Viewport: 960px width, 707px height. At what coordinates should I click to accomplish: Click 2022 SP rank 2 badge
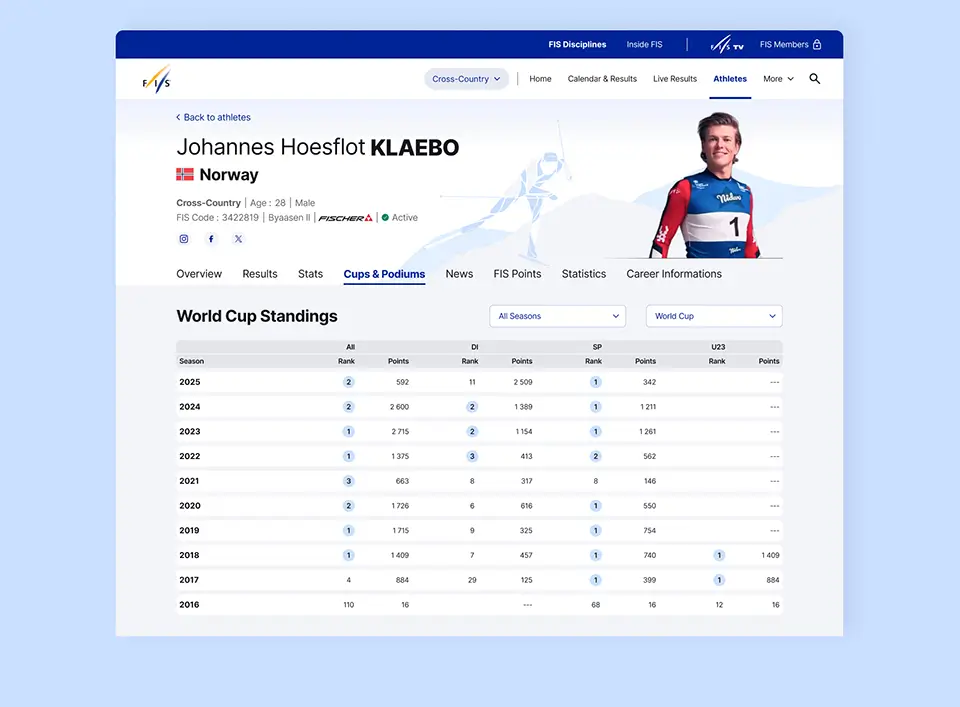coord(596,456)
